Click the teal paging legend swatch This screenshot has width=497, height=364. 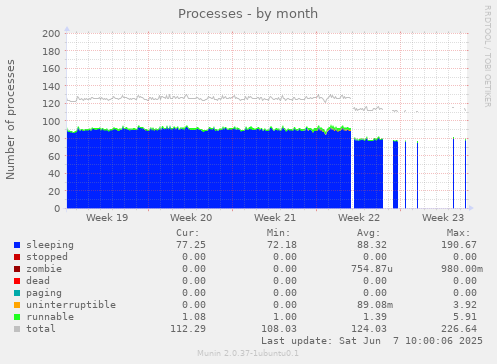click(x=17, y=293)
